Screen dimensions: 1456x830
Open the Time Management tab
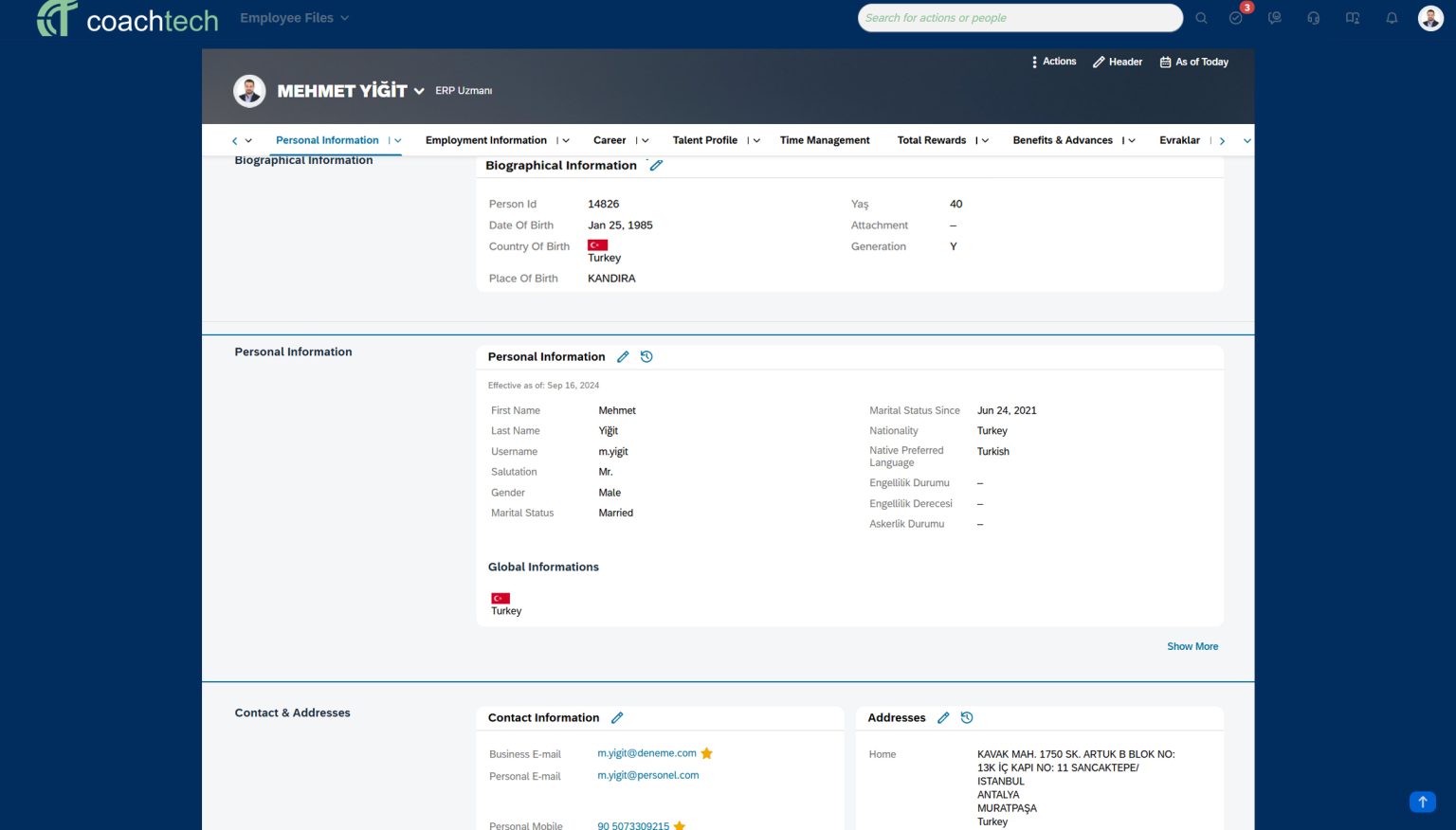click(824, 140)
